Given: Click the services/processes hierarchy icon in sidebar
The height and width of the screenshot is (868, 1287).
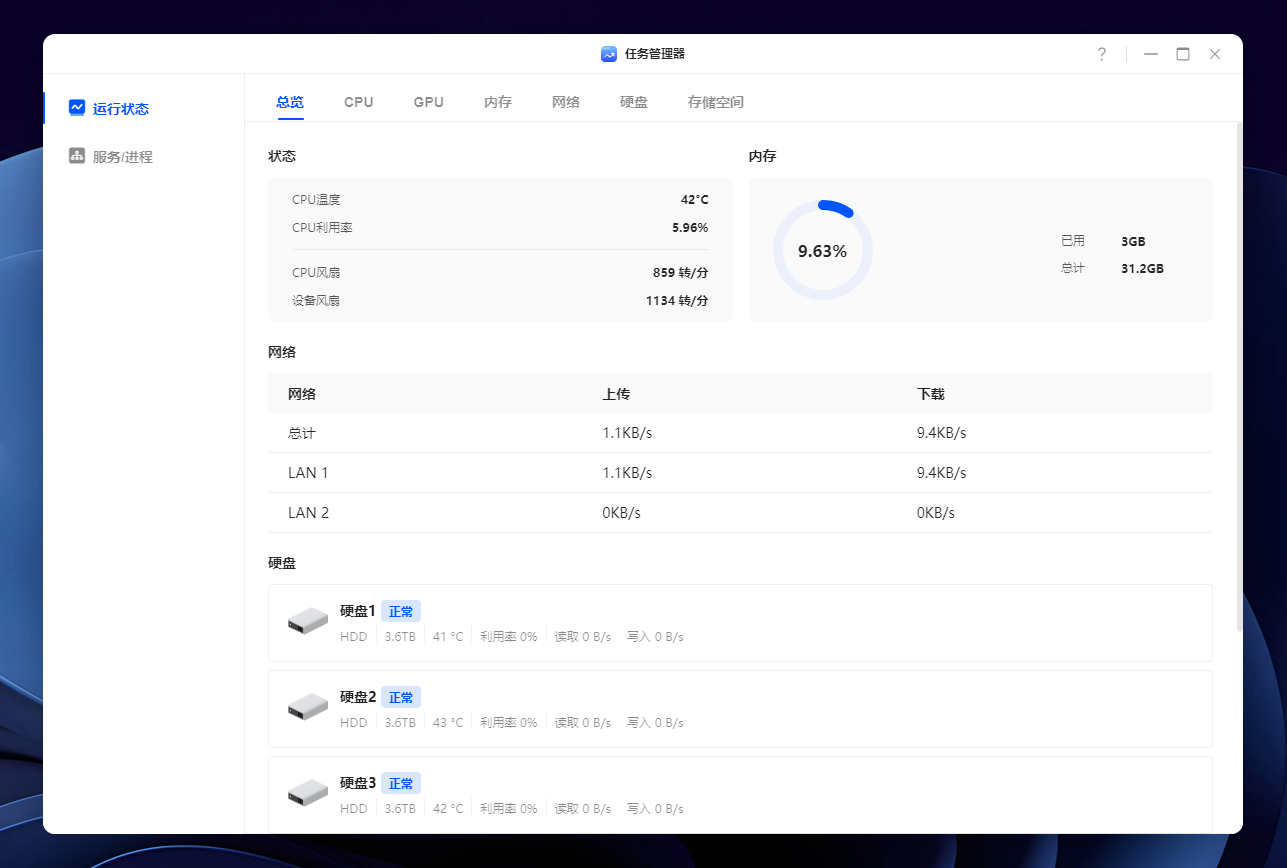Looking at the screenshot, I should click(x=77, y=156).
